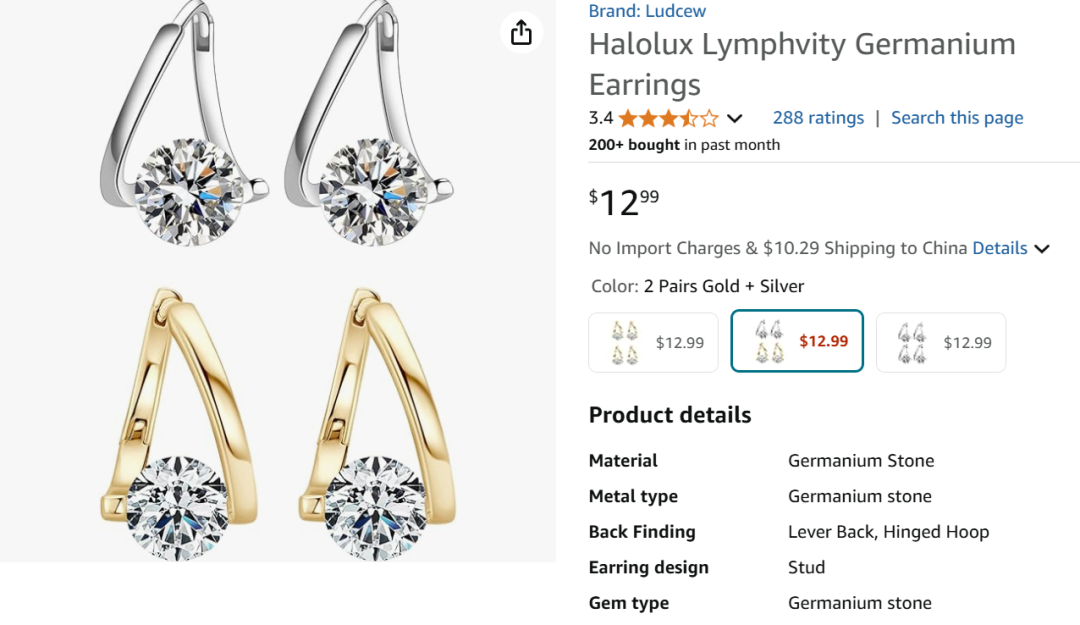1080x625 pixels.
Task: Click the Lever Back, Hinged Hoop value
Action: pos(888,532)
